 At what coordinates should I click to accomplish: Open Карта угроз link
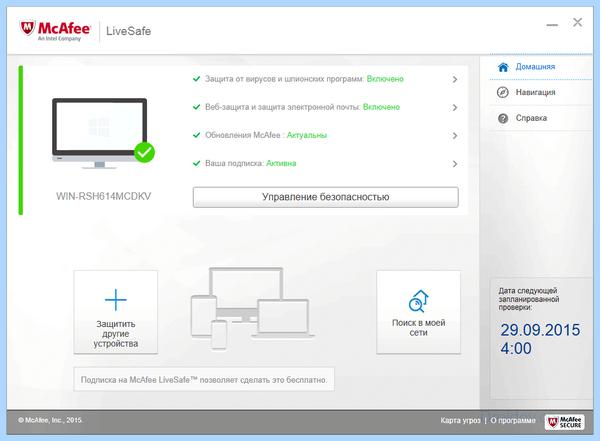460,420
